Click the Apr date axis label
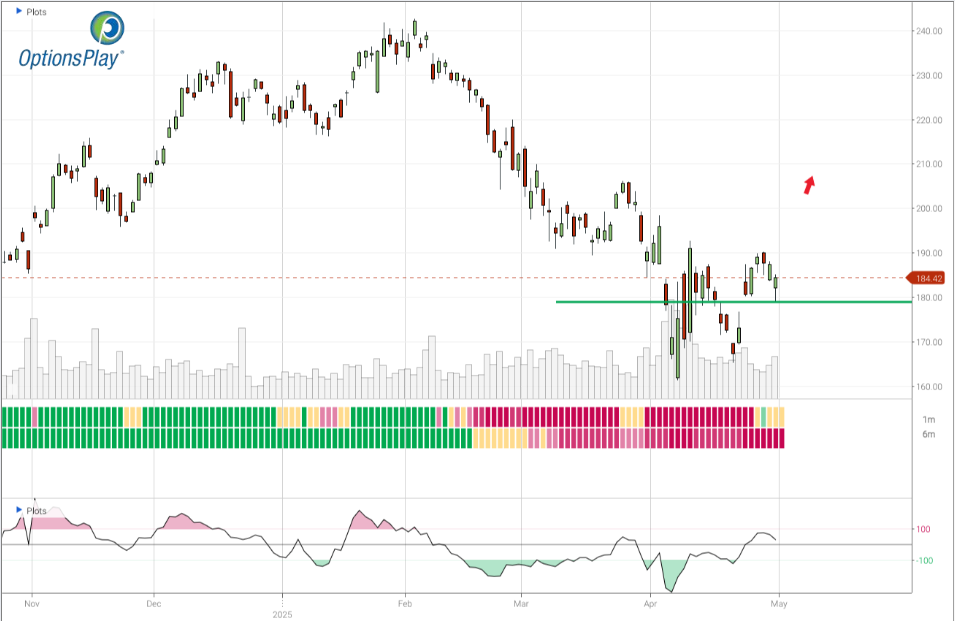The height and width of the screenshot is (621, 955). point(650,604)
